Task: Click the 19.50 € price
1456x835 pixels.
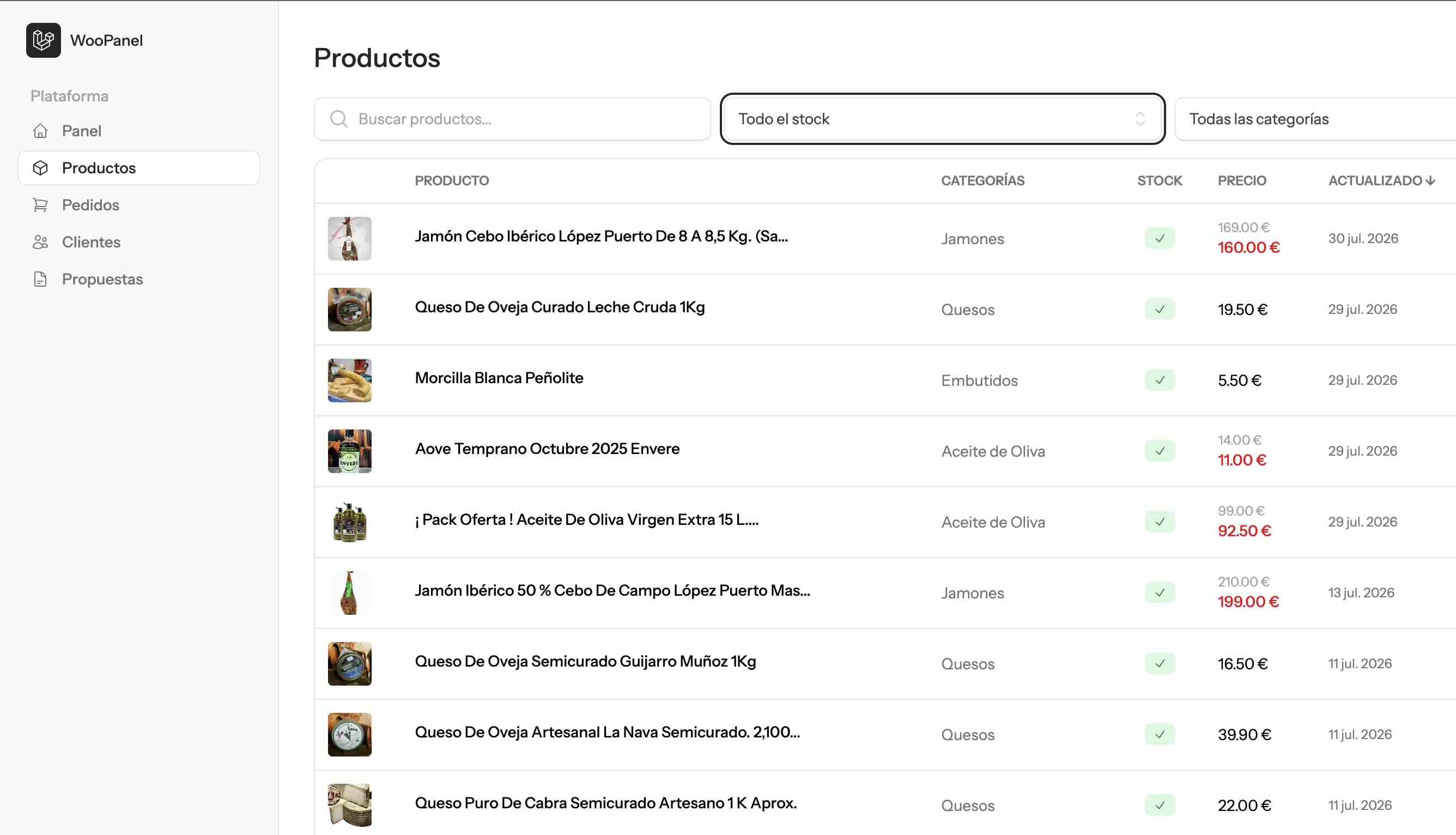Action: point(1243,310)
